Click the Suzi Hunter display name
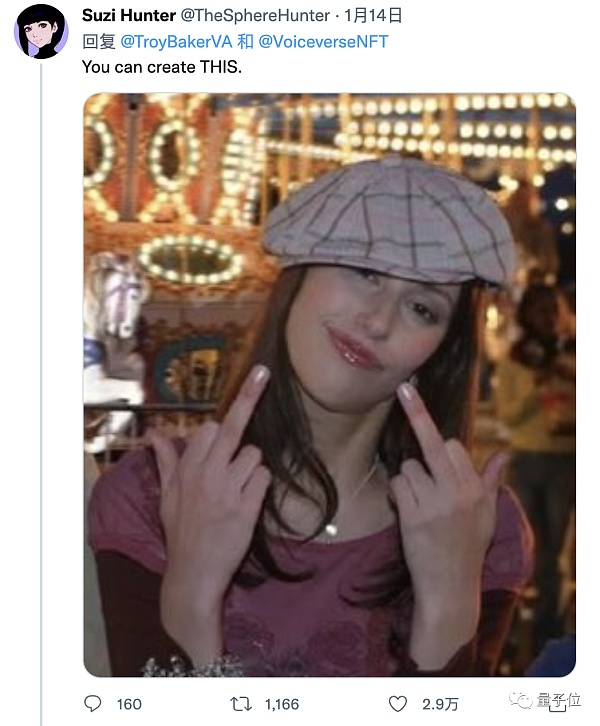Viewport: 600px width, 726px height. [x=129, y=15]
